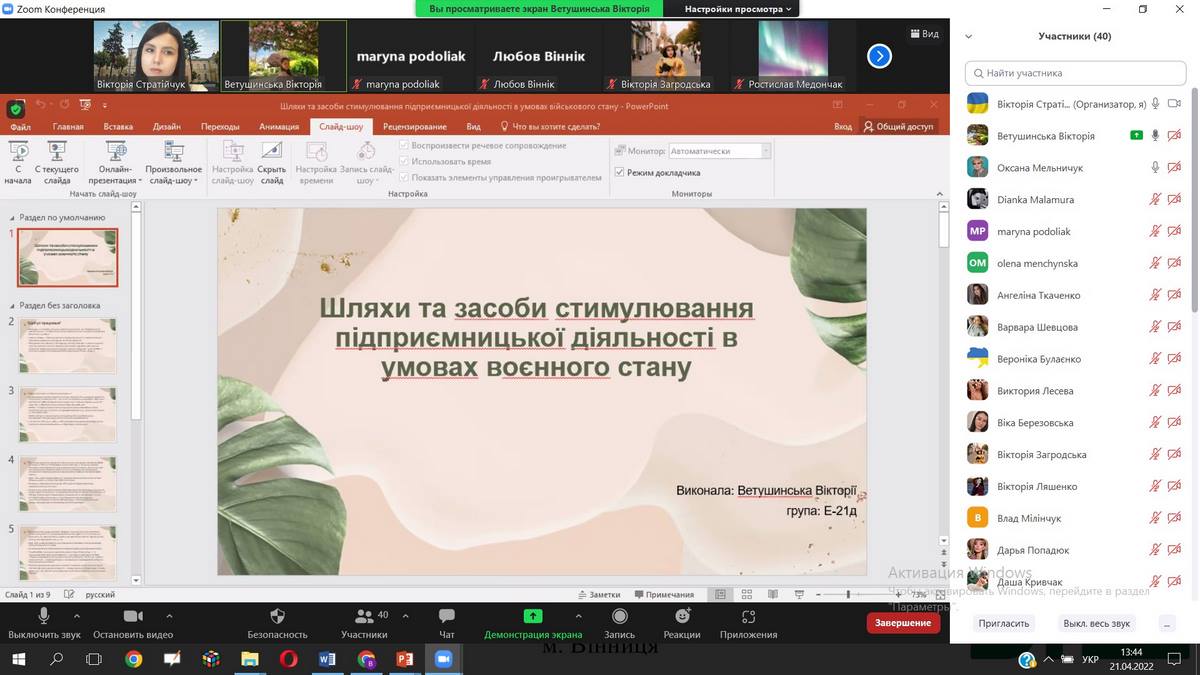Mute microphone with Выключить звук
Image resolution: width=1200 pixels, height=675 pixels.
[44, 617]
